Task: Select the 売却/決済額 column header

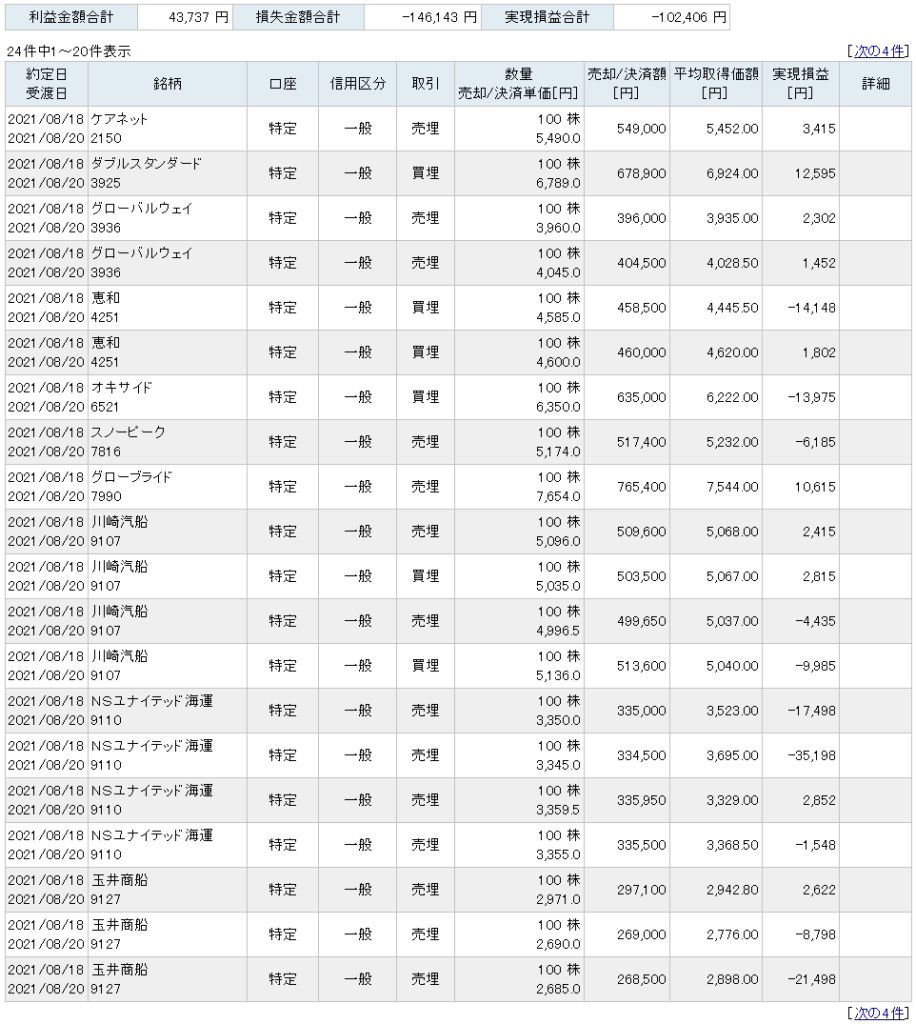Action: [626, 84]
